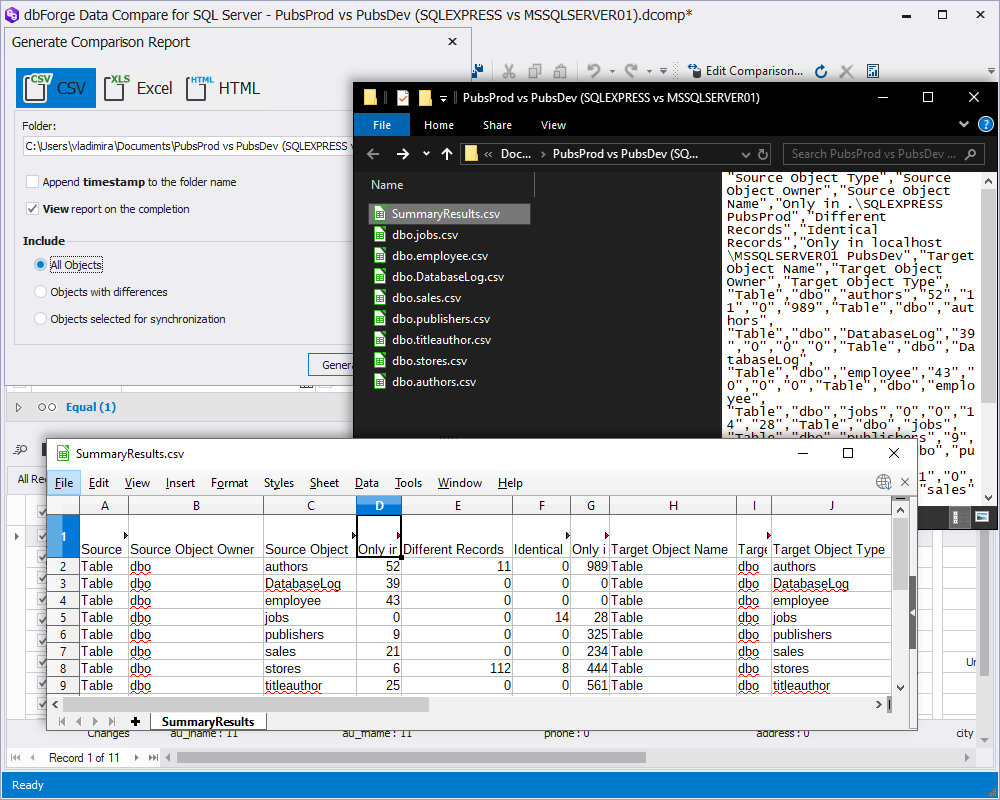Image resolution: width=1000 pixels, height=800 pixels.
Task: Open the Share ribbon tab in Explorer
Action: coord(497,125)
